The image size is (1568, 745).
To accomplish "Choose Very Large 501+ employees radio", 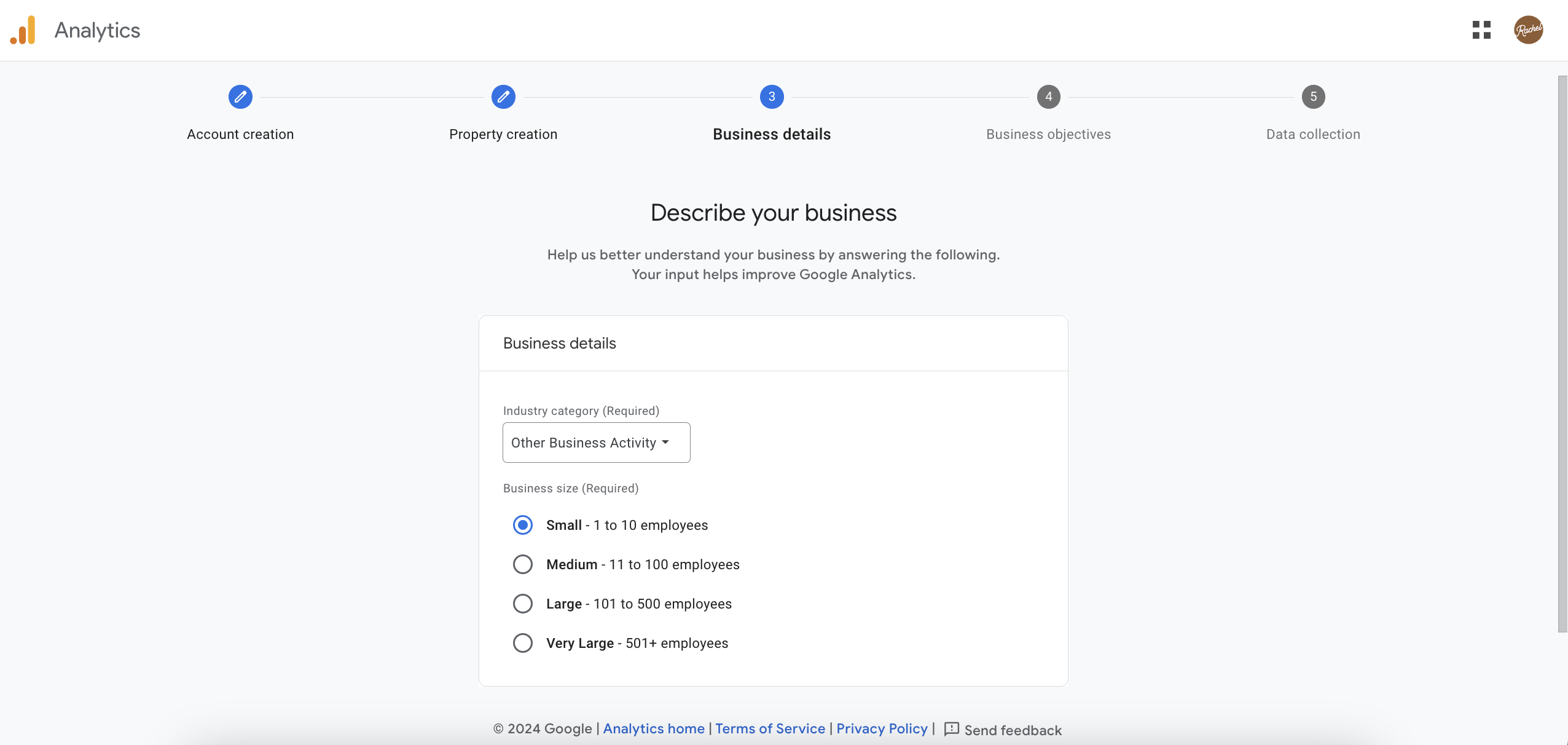I will click(523, 643).
